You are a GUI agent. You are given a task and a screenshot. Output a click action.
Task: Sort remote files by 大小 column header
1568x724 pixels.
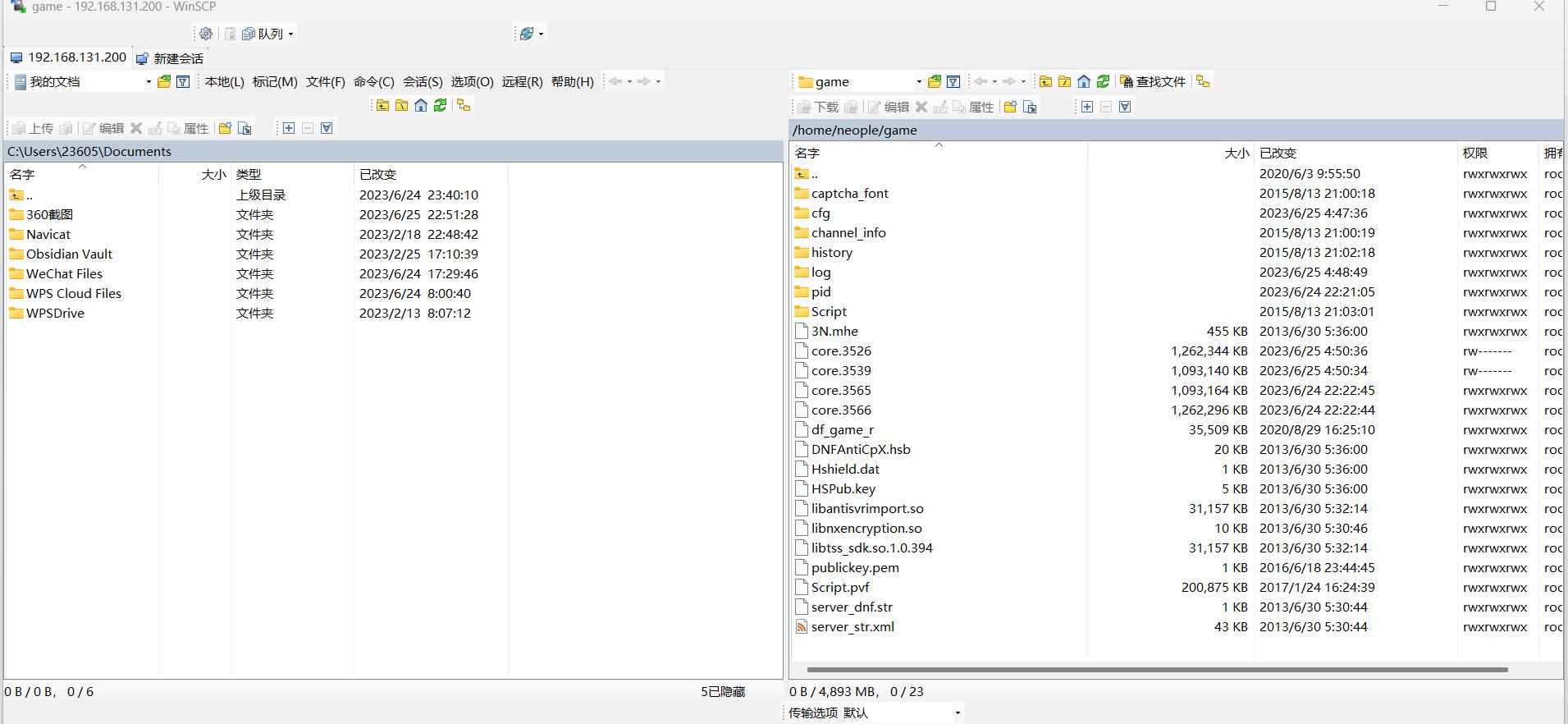[1237, 154]
